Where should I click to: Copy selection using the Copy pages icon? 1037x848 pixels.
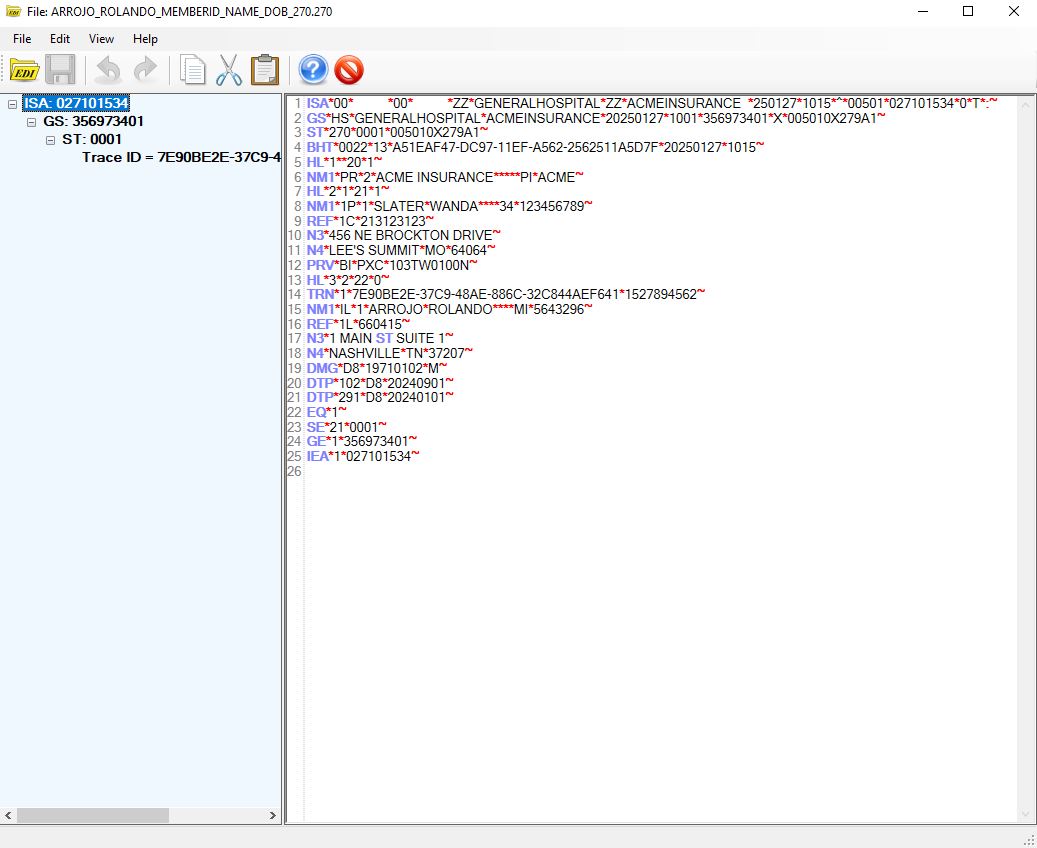[x=192, y=69]
